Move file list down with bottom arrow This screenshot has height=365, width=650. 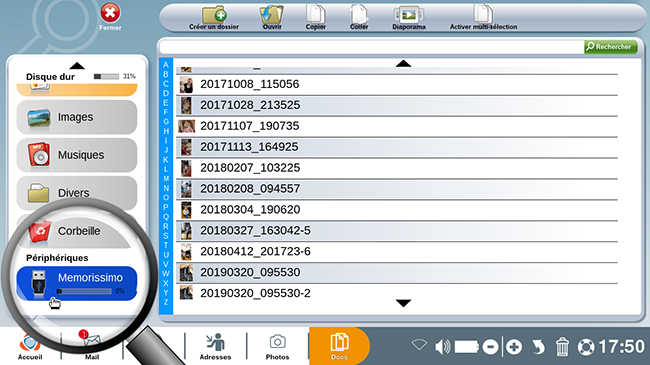point(403,303)
